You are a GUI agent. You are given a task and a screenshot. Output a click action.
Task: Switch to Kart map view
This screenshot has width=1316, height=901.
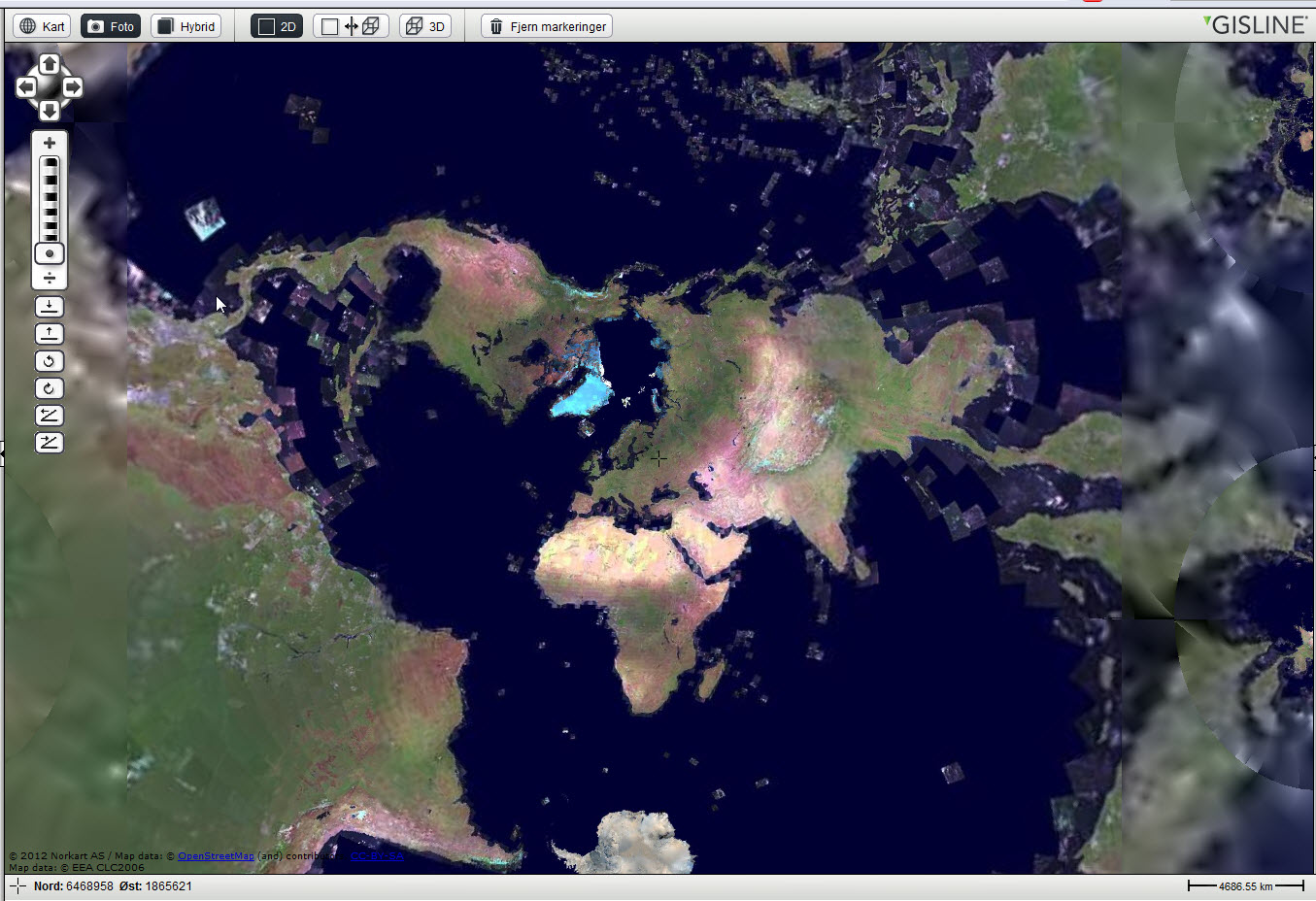coord(42,26)
